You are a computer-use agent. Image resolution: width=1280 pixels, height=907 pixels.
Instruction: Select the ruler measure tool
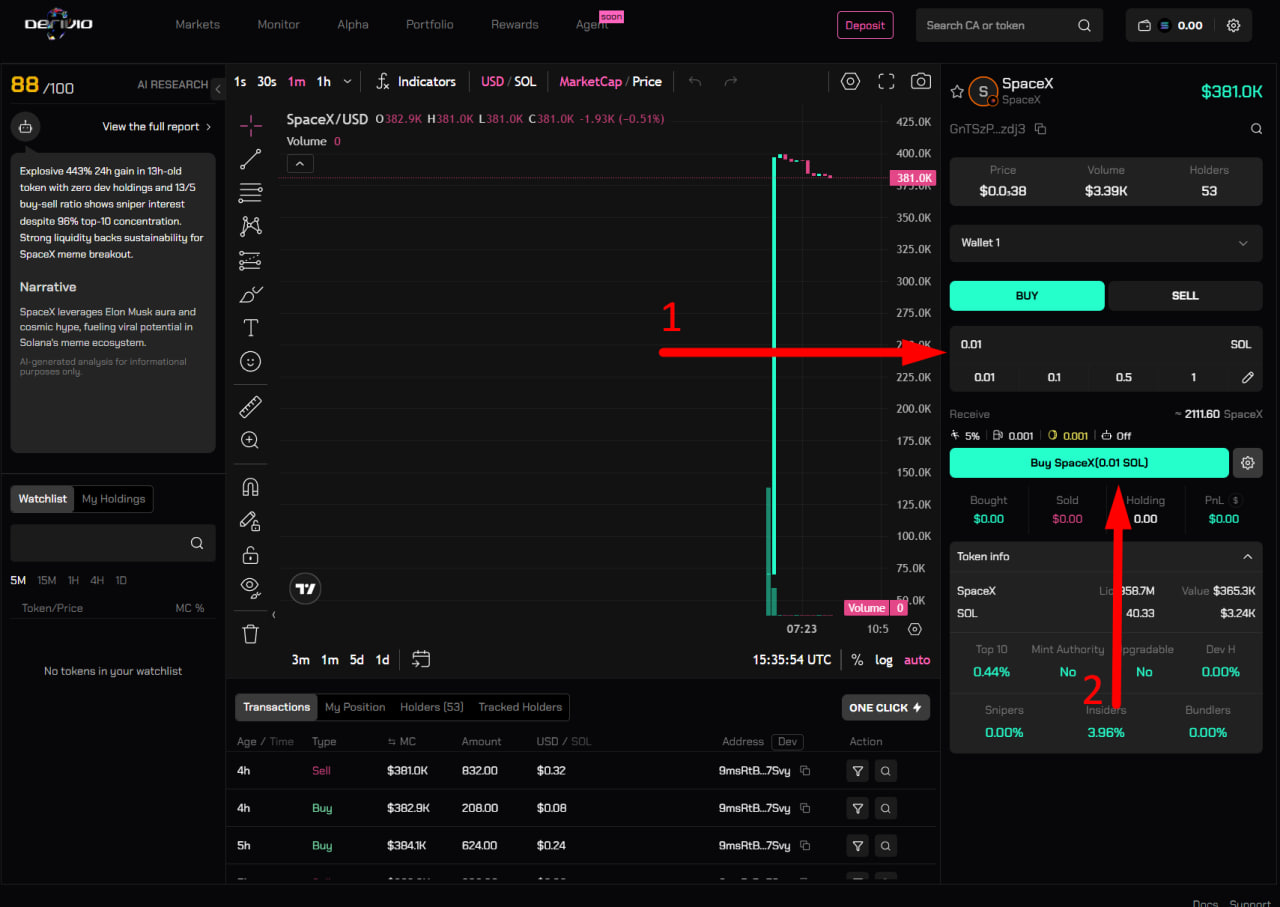pyautogui.click(x=251, y=406)
